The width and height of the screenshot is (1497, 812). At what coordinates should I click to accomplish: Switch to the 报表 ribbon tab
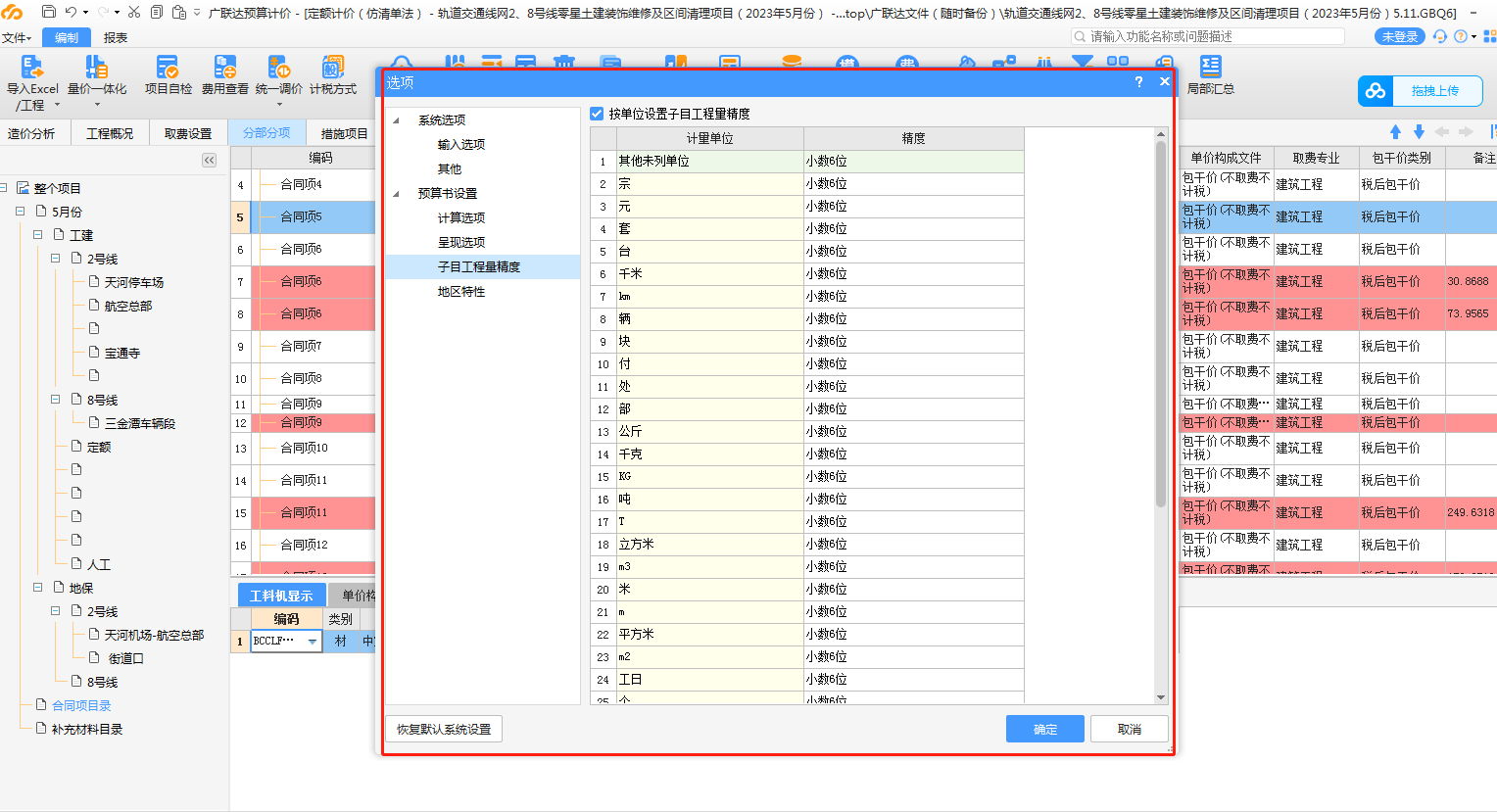click(116, 37)
